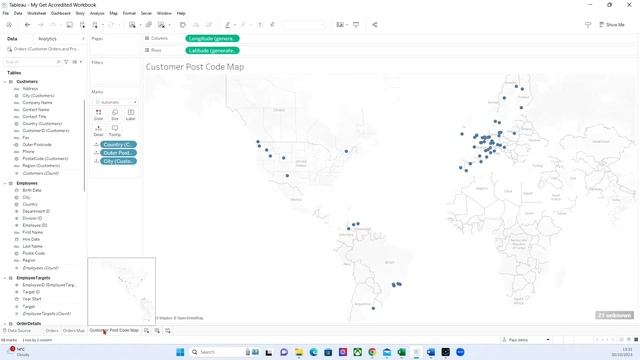Click the City (Customers) pill on Marks card
The image size is (640, 360).
118,161
